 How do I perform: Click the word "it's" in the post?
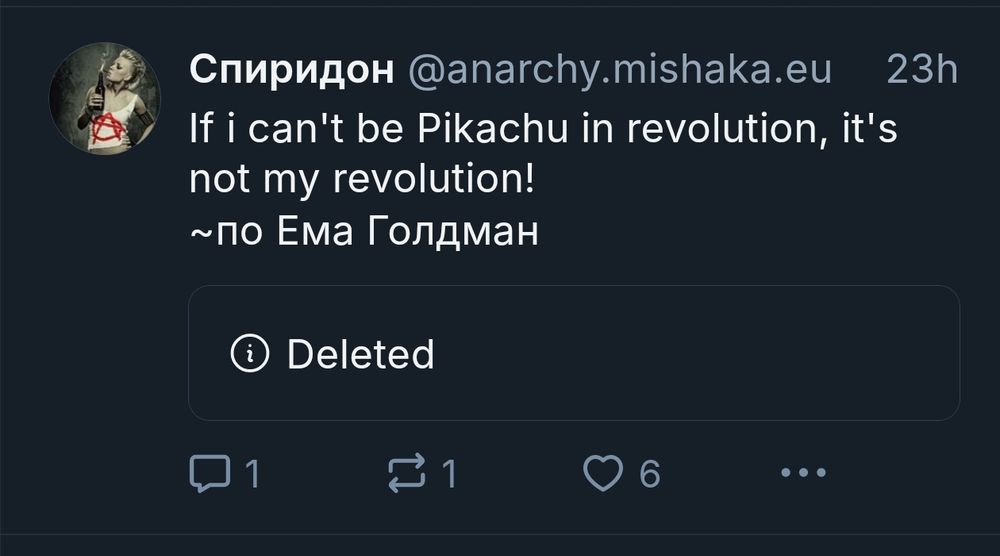click(868, 128)
